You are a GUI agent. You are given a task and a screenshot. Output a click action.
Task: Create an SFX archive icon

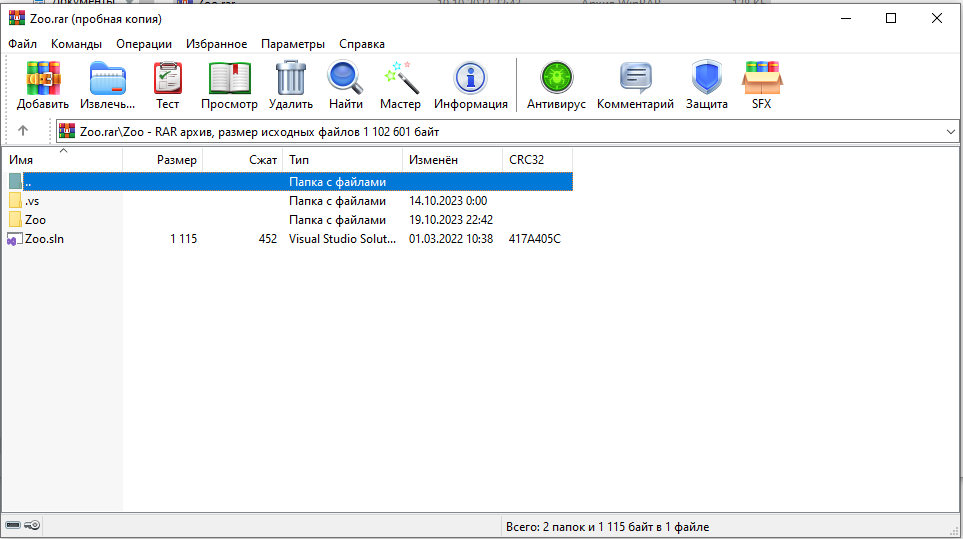762,78
